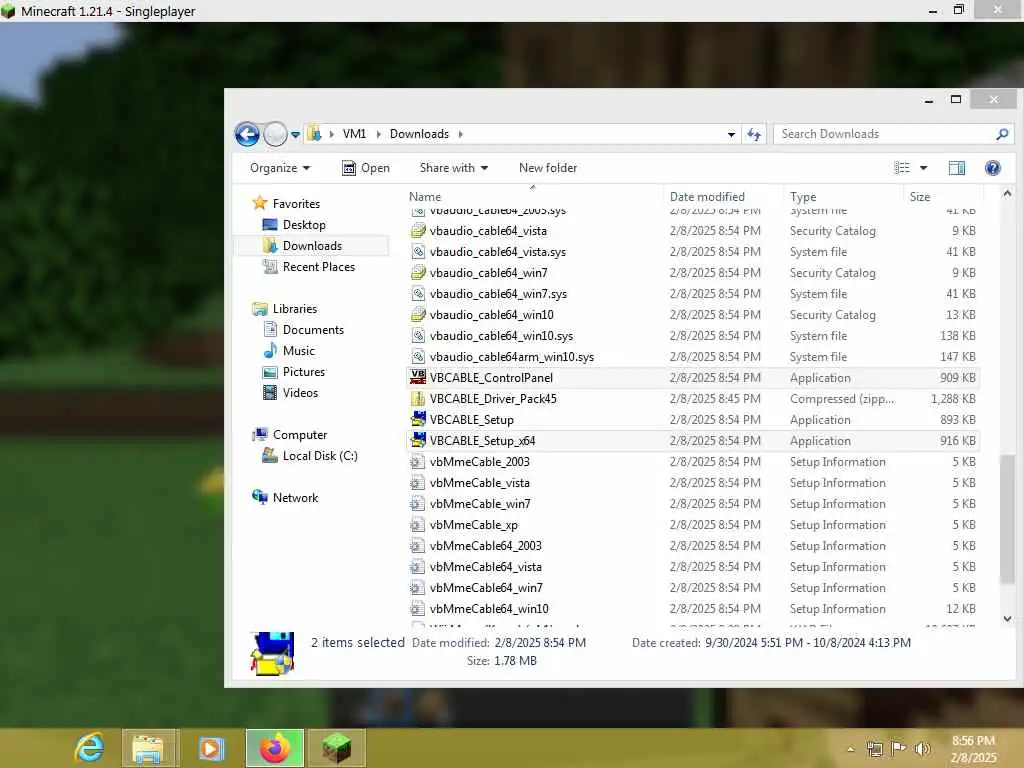Image resolution: width=1024 pixels, height=768 pixels.
Task: Select vbaudio_cable64arm_win10.sys file icon
Action: [418, 357]
